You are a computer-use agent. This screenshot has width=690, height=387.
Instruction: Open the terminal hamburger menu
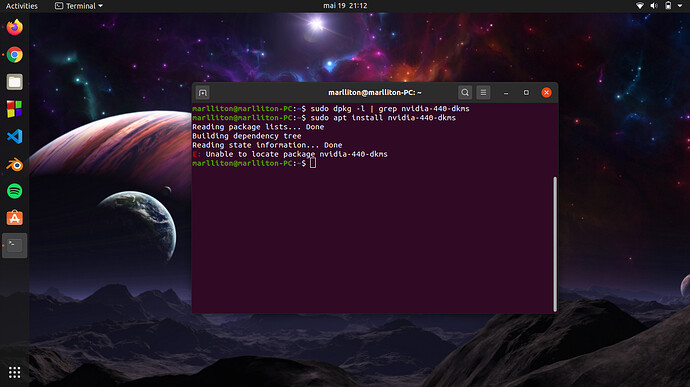pyautogui.click(x=483, y=92)
